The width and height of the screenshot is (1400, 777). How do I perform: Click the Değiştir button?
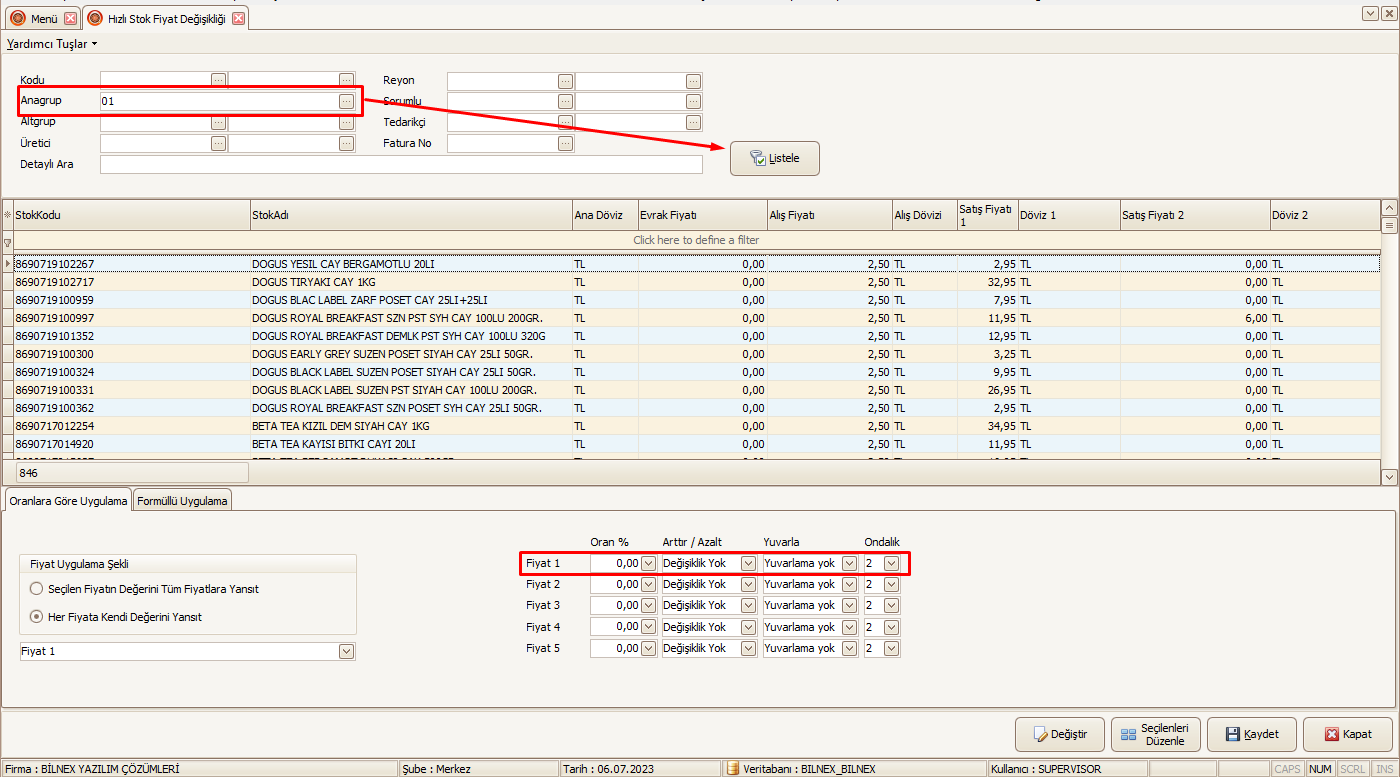click(1060, 734)
